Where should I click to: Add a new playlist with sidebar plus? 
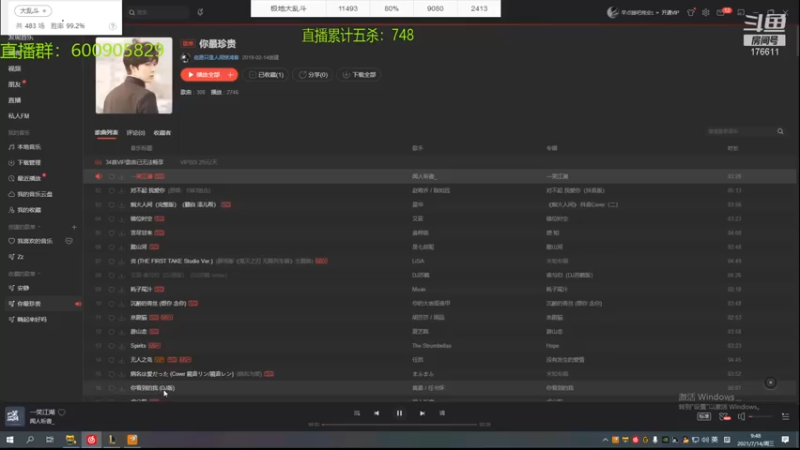(74, 227)
